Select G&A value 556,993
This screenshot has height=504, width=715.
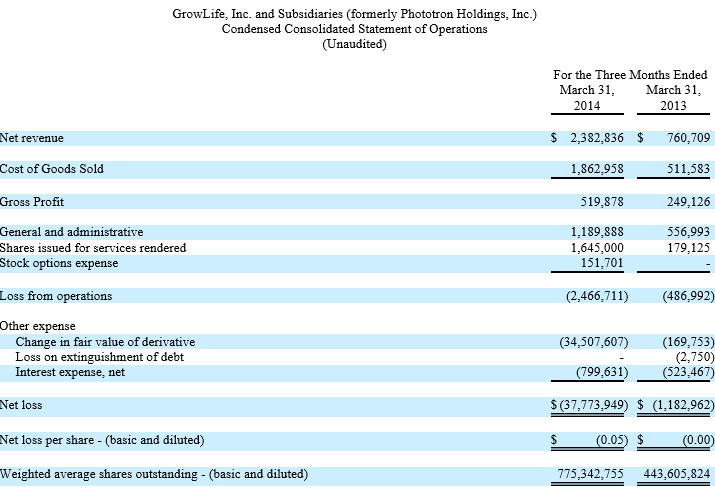click(x=689, y=232)
